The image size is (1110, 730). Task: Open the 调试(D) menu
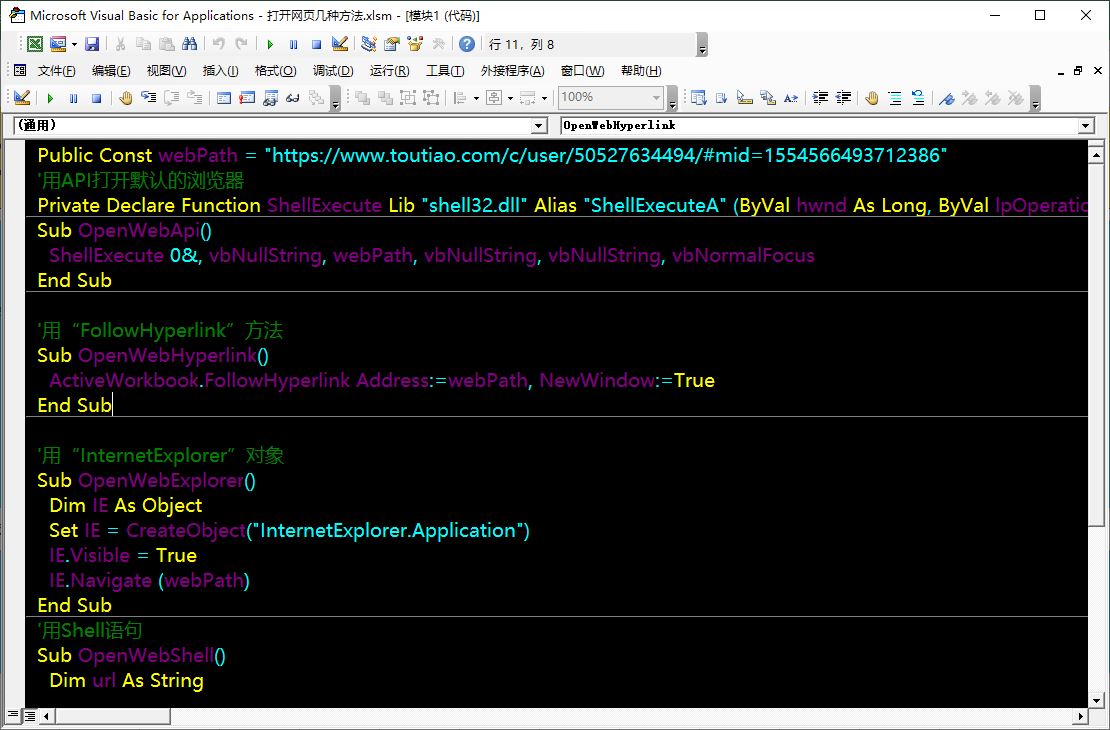333,71
